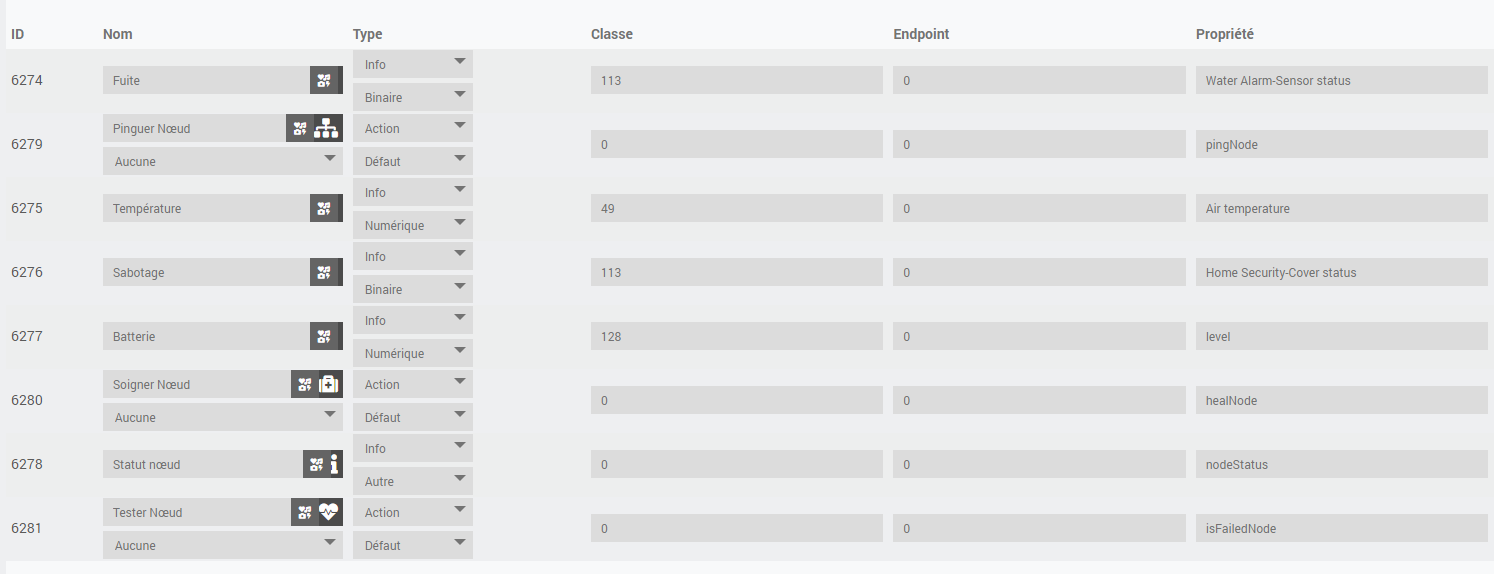1494x574 pixels.
Task: Click the Classe field of the Fuite row
Action: [737, 80]
